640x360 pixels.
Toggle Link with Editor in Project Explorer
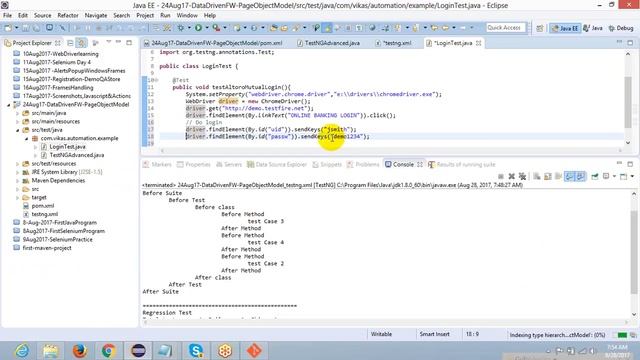(81, 43)
